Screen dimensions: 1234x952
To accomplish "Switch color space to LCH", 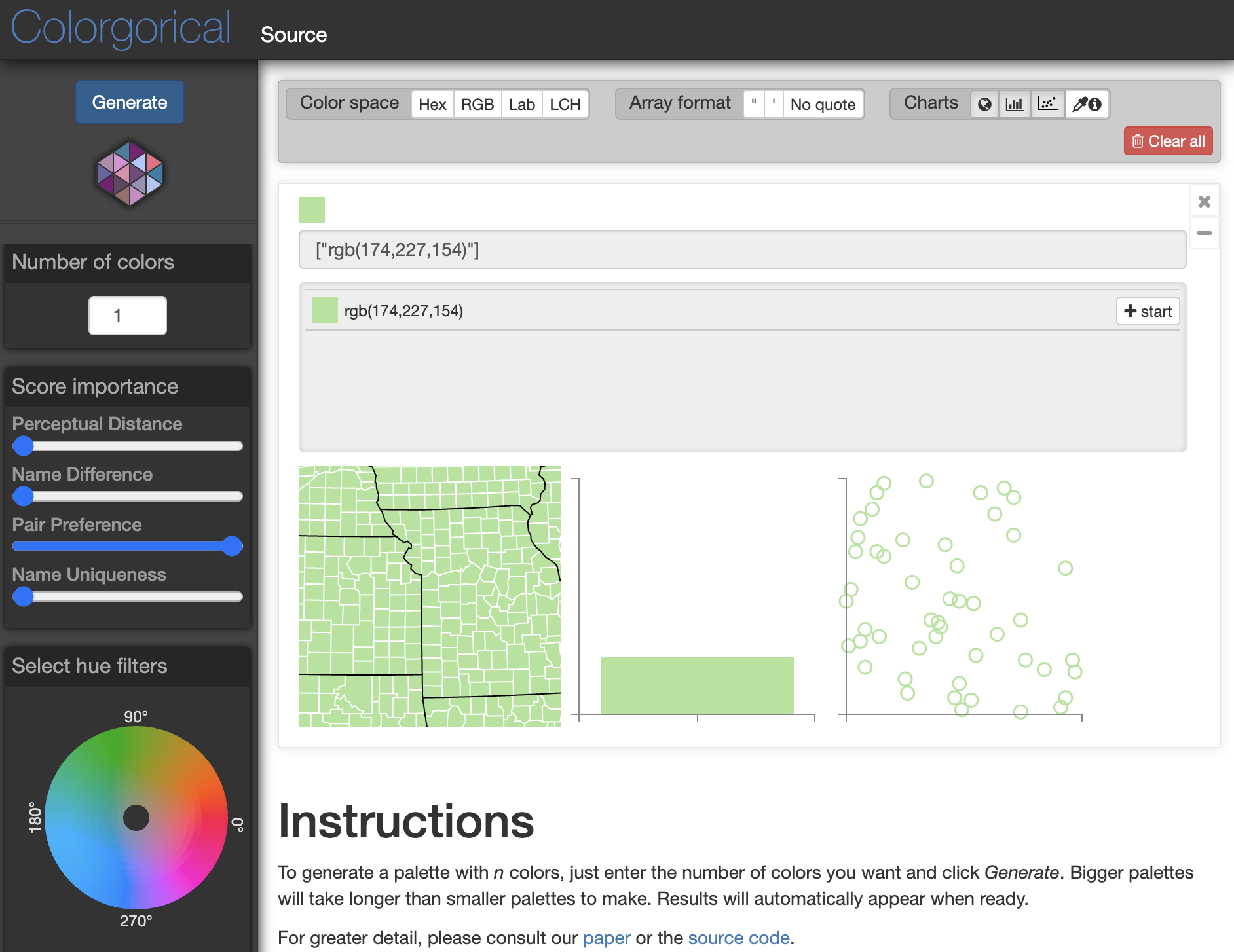I will click(x=565, y=104).
